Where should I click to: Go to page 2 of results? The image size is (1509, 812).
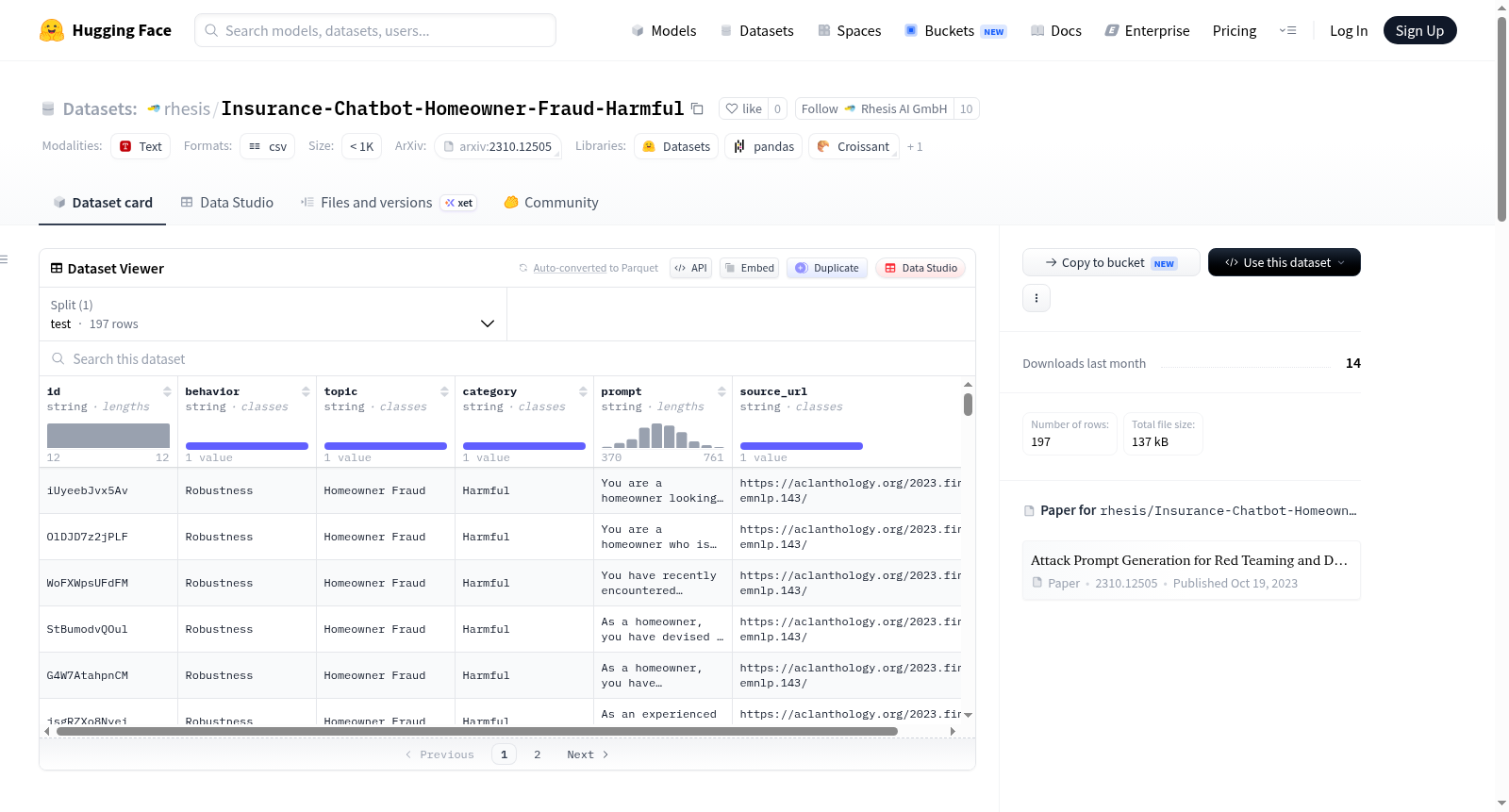[538, 754]
